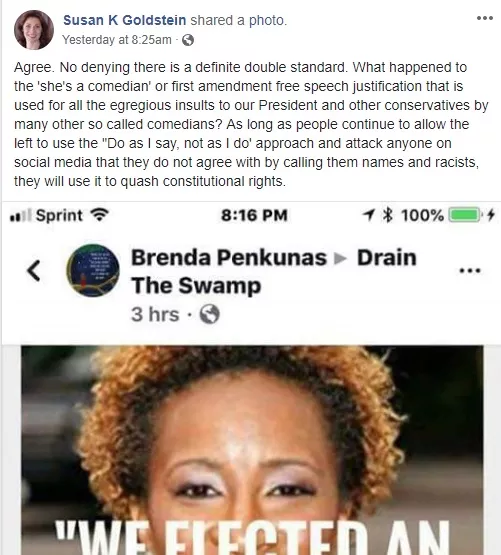The image size is (501, 555).
Task: Click the arrow between Brenda Penkunas and Drain
Action: coord(340,259)
